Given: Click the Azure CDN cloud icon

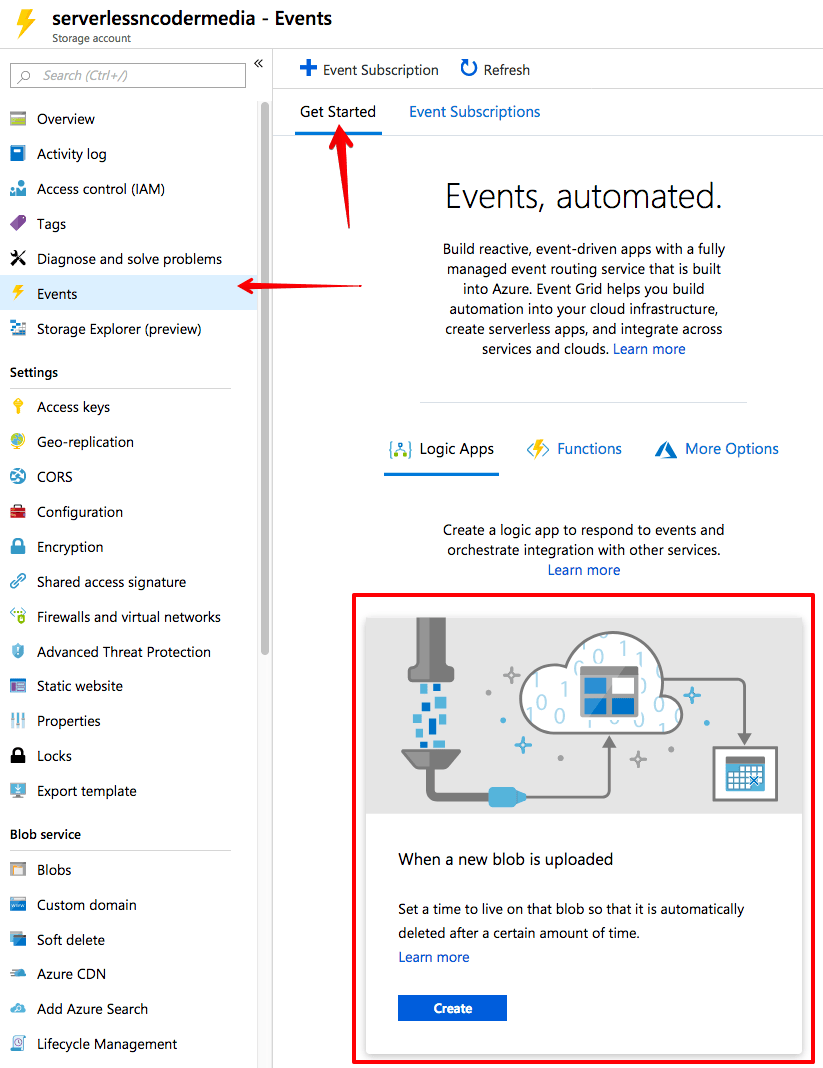Looking at the screenshot, I should point(17,974).
